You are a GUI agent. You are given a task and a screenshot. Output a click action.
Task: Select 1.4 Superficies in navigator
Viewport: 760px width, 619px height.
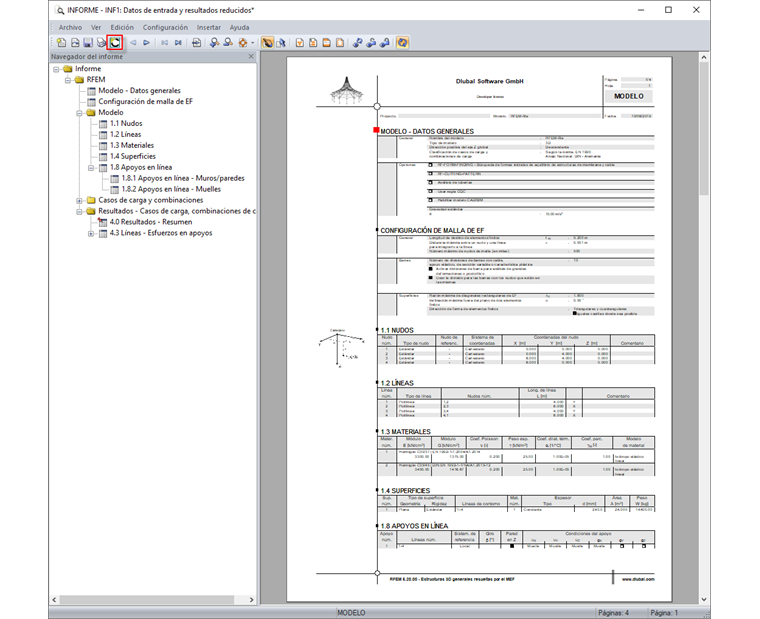(133, 156)
